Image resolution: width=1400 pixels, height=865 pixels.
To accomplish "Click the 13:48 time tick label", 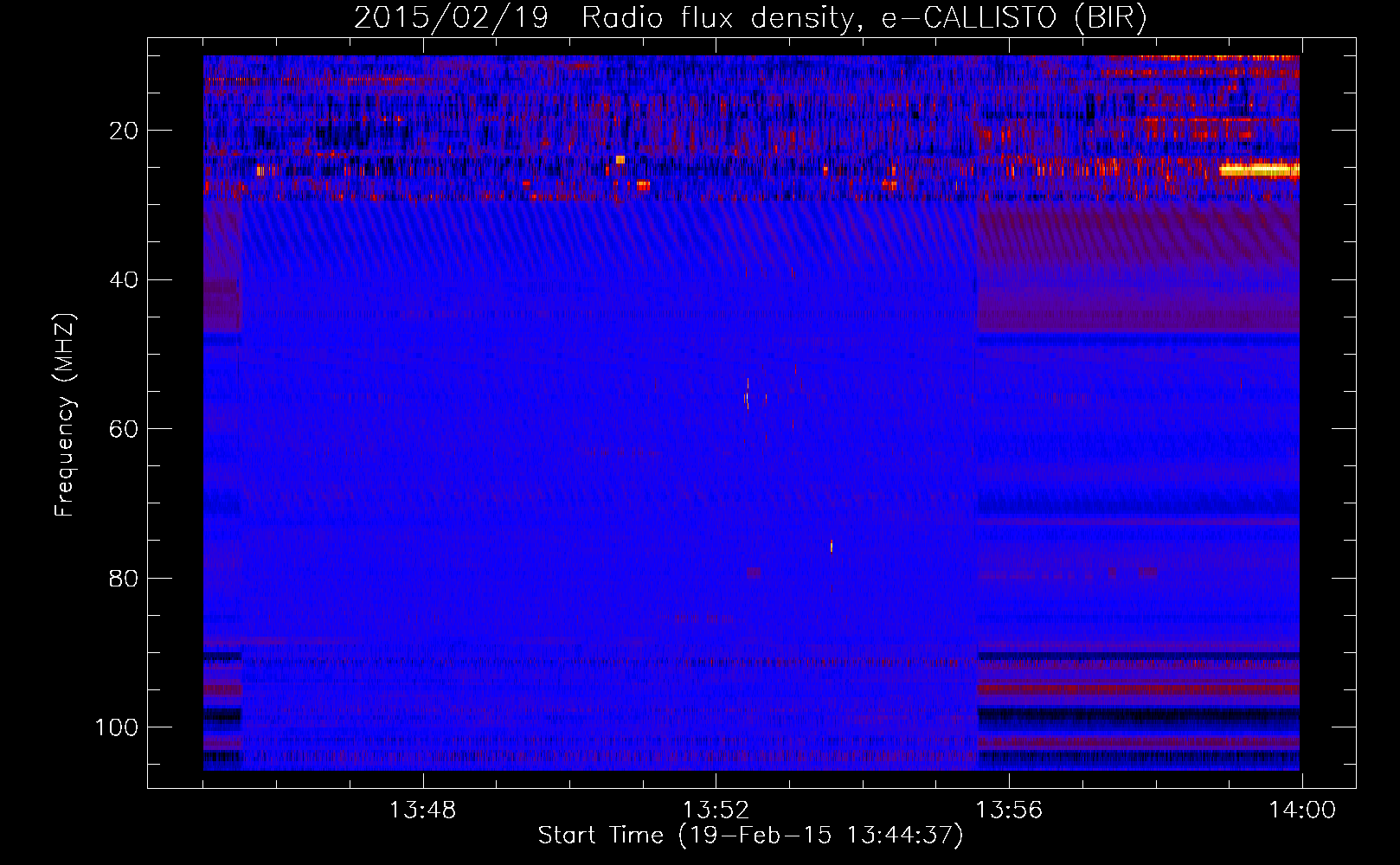I will [422, 811].
